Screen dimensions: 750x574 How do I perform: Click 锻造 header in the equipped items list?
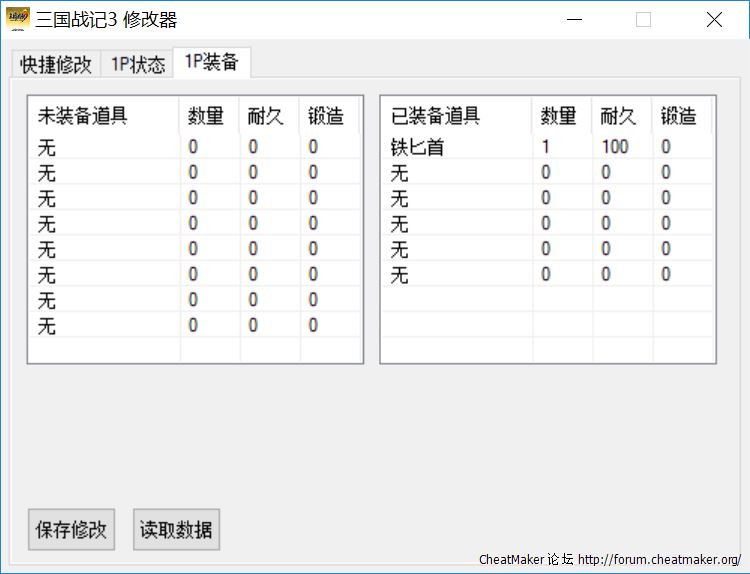[679, 116]
